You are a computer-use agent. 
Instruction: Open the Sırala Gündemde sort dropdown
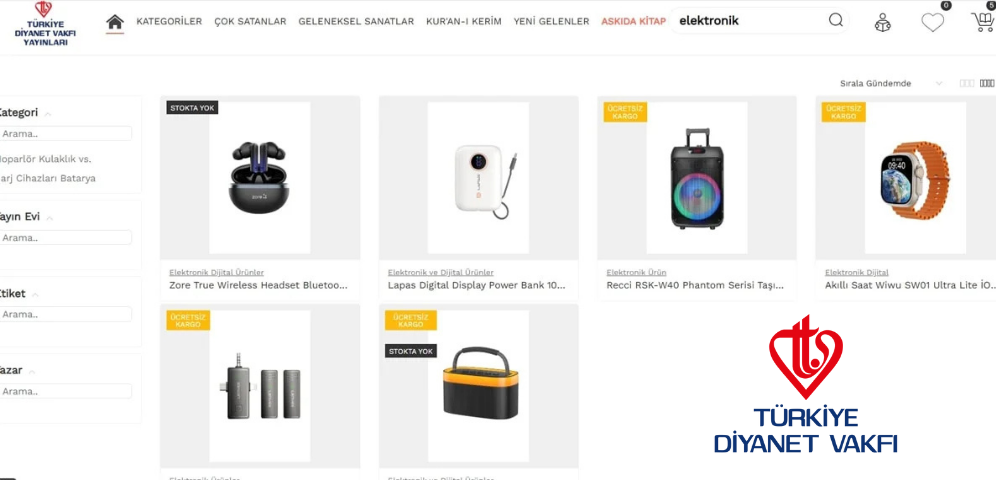(x=891, y=83)
